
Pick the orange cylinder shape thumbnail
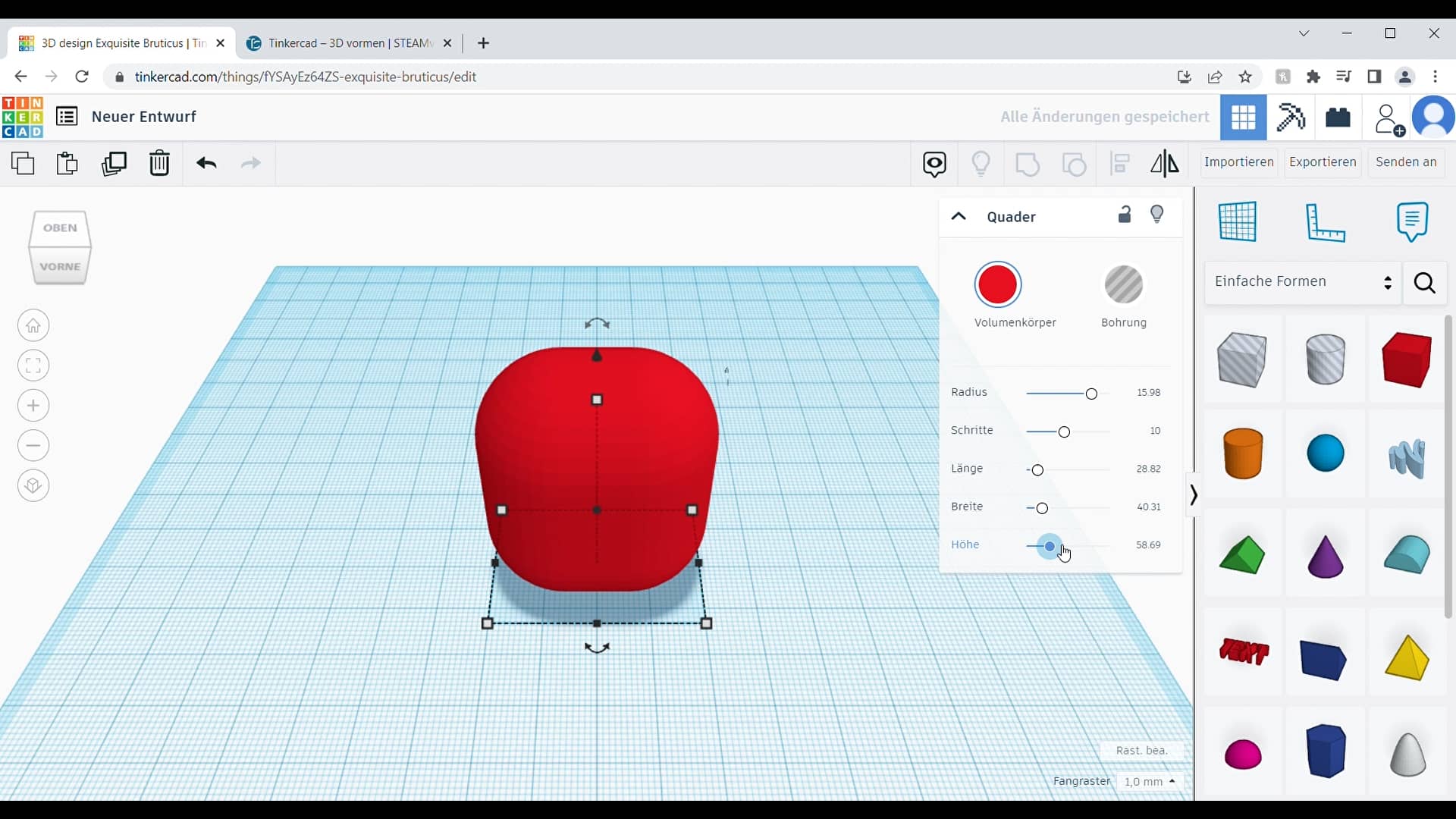click(1243, 453)
